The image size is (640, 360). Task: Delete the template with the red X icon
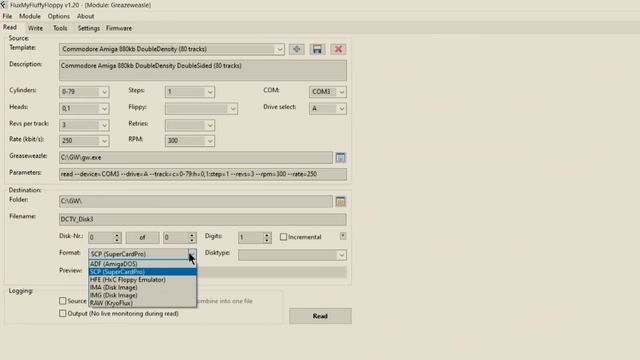coord(338,49)
